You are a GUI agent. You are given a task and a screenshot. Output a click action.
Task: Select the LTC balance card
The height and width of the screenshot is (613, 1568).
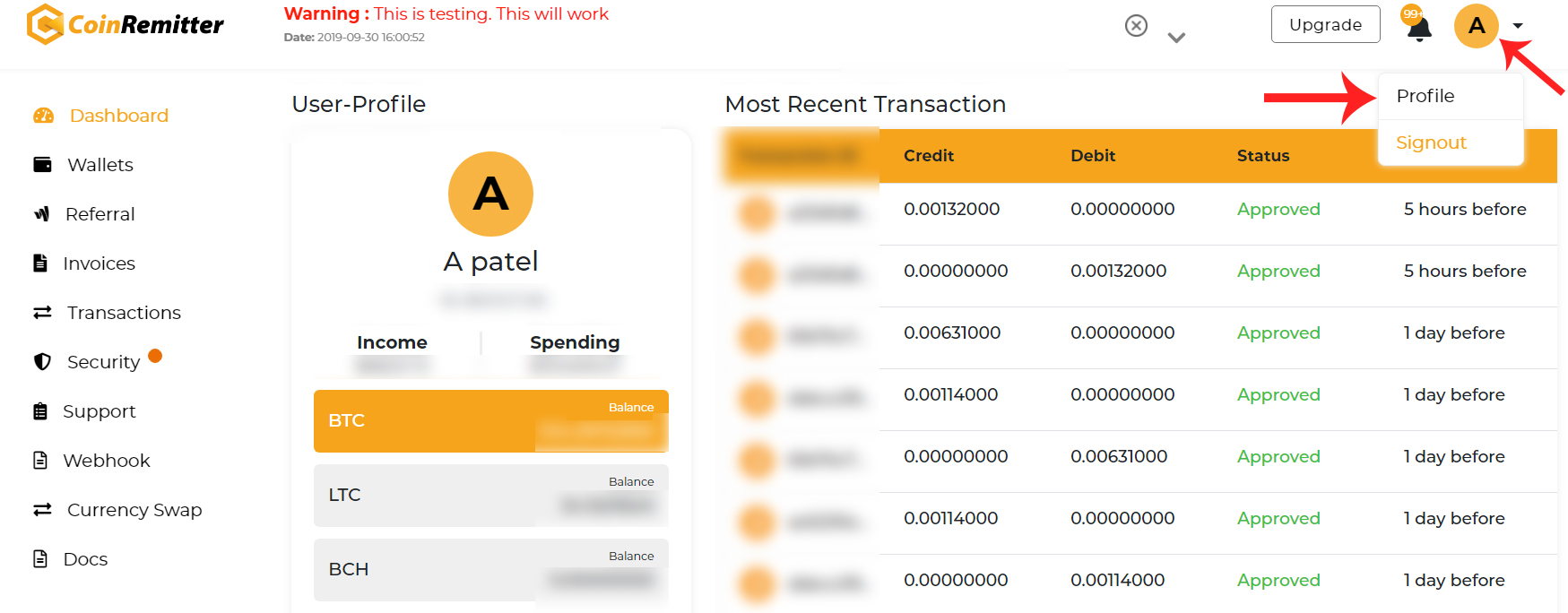(491, 496)
